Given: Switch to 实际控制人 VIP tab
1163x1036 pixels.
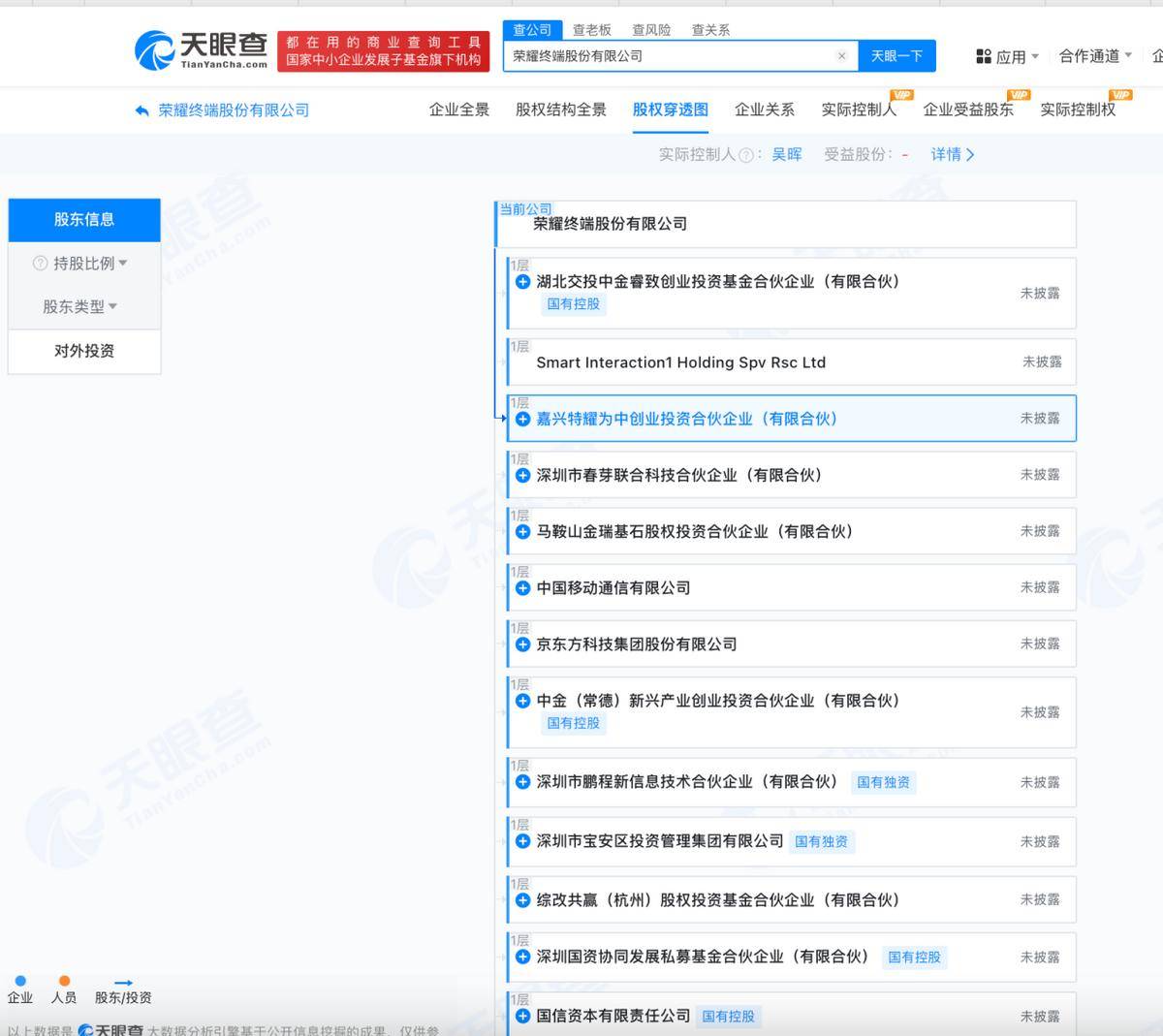Looking at the screenshot, I should (x=859, y=110).
